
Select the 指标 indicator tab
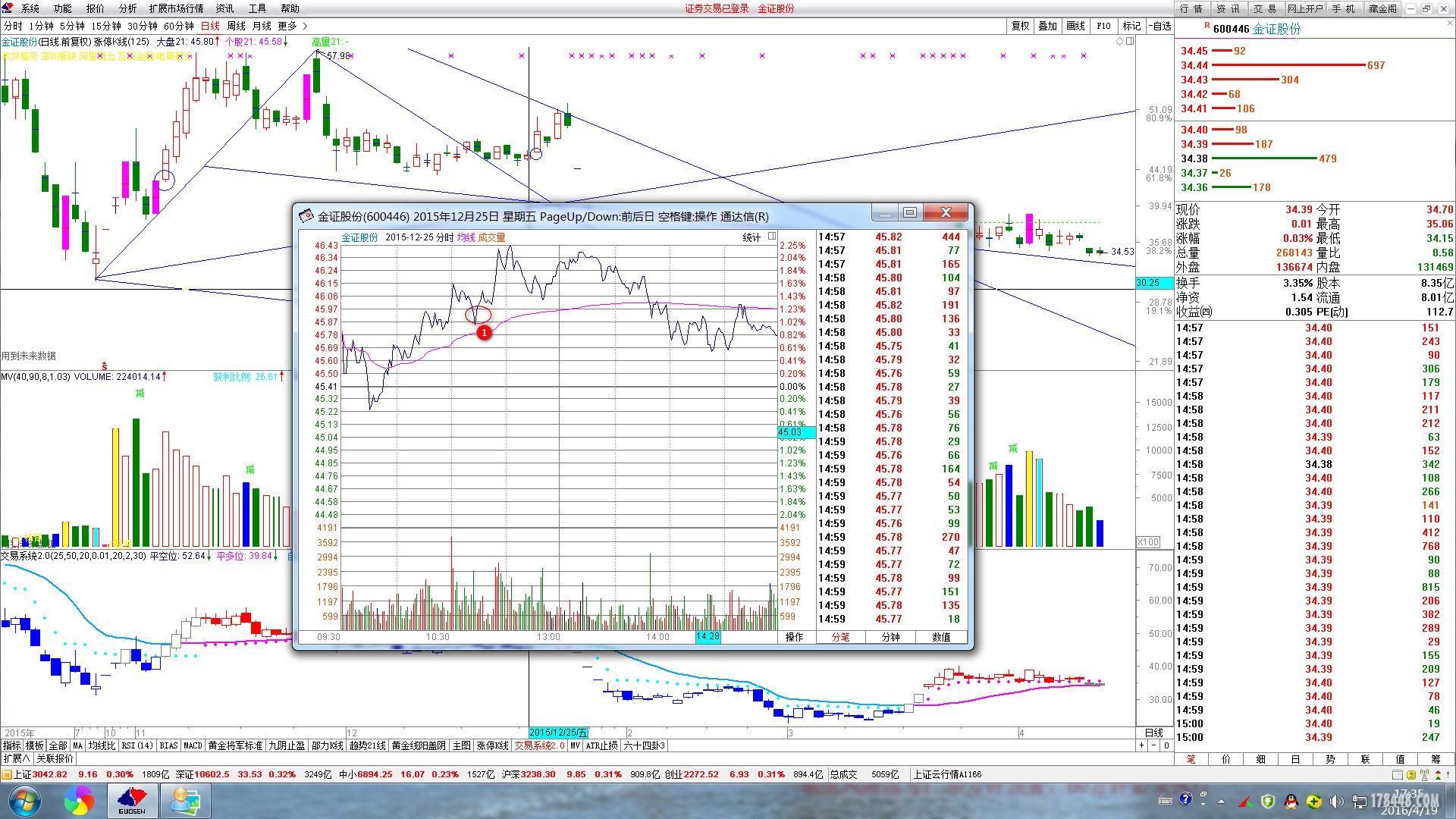tap(11, 745)
